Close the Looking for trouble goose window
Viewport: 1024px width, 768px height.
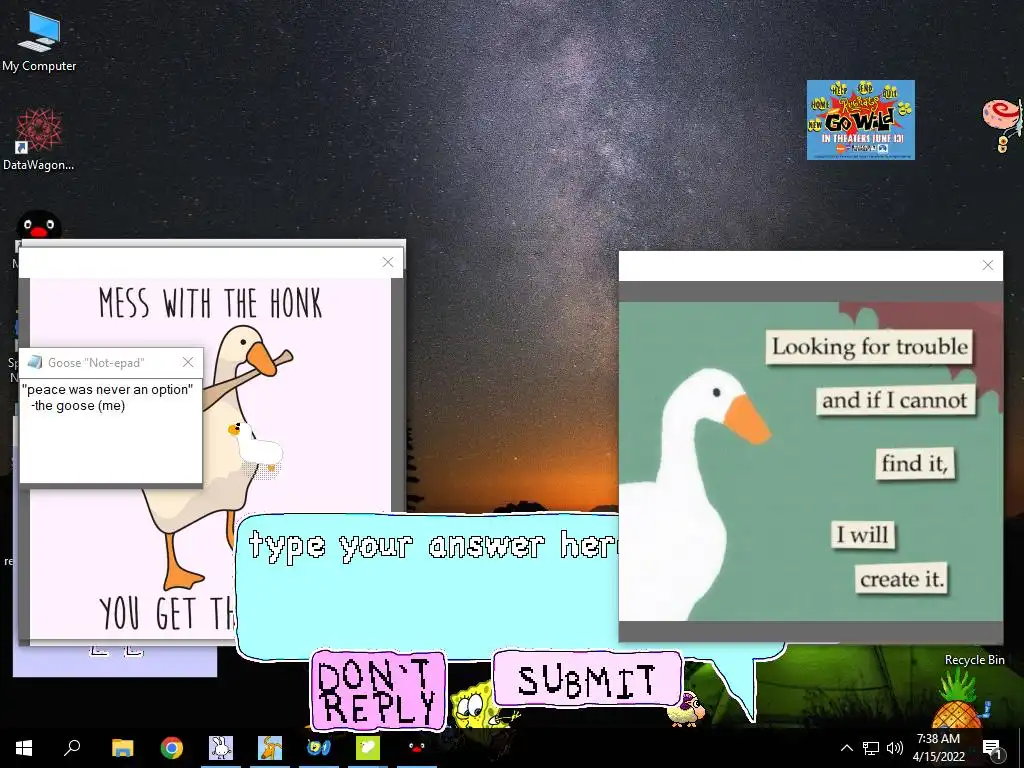(988, 264)
